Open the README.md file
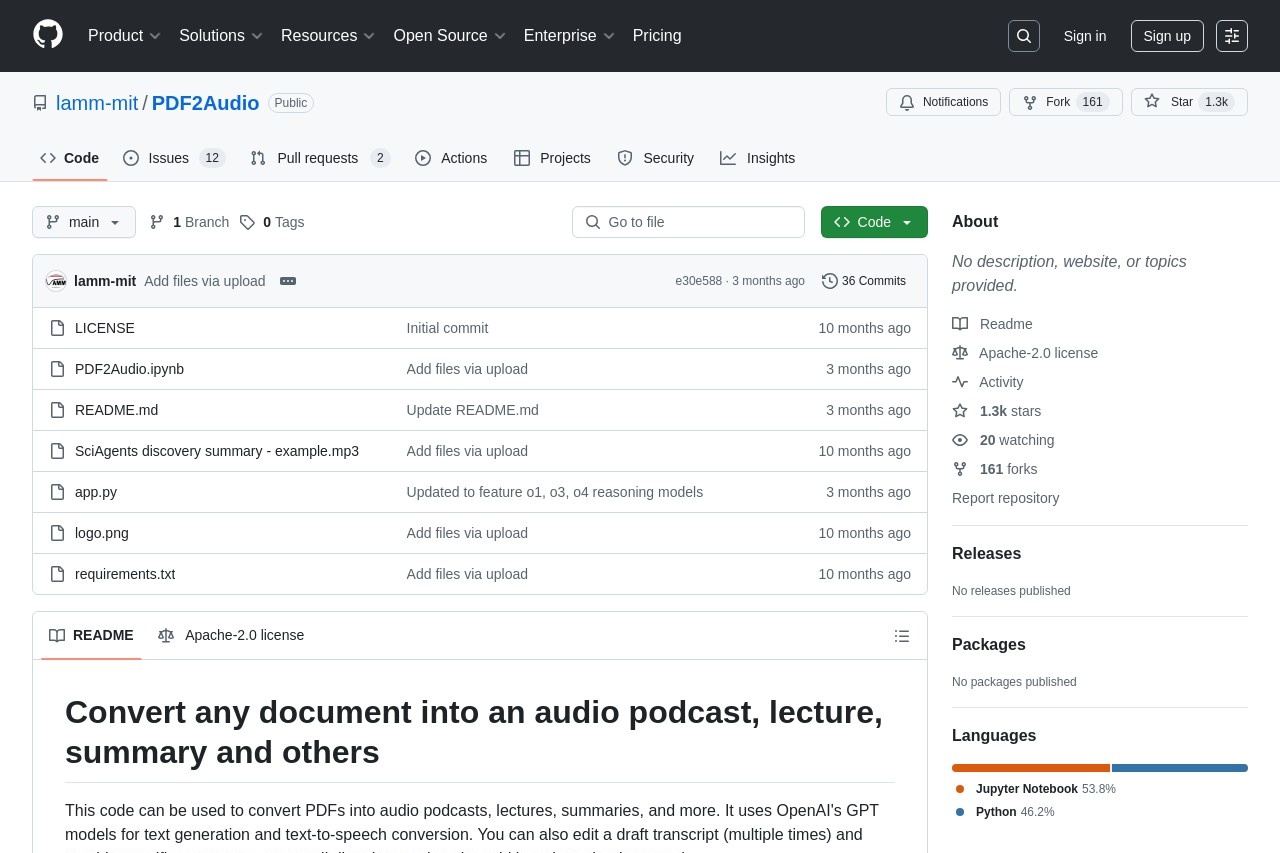Screen dimensions: 1280x853 116,410
